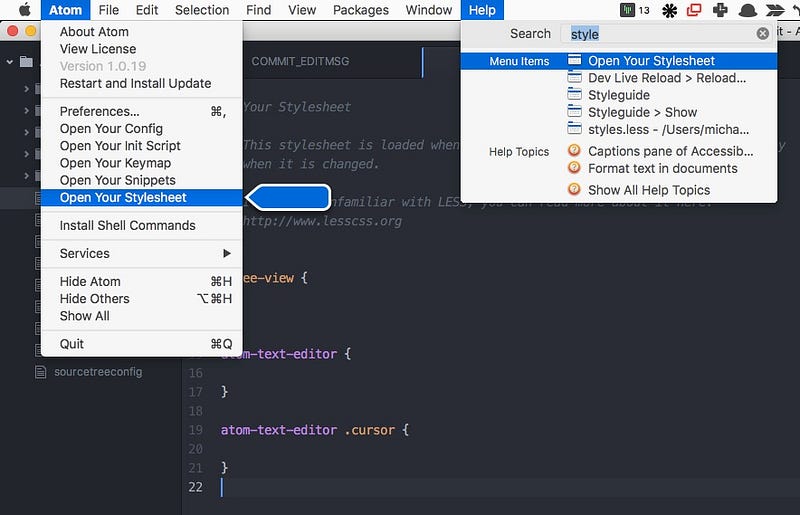The width and height of the screenshot is (800, 515).
Task: Choose Hide Others
Action: pyautogui.click(x=141, y=299)
